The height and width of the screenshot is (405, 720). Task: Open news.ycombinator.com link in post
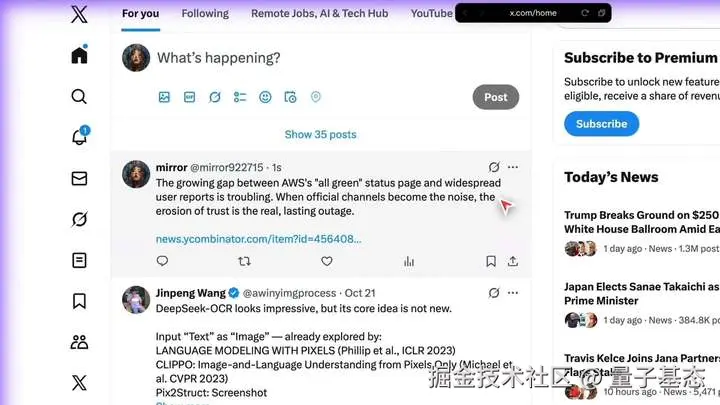click(x=259, y=239)
